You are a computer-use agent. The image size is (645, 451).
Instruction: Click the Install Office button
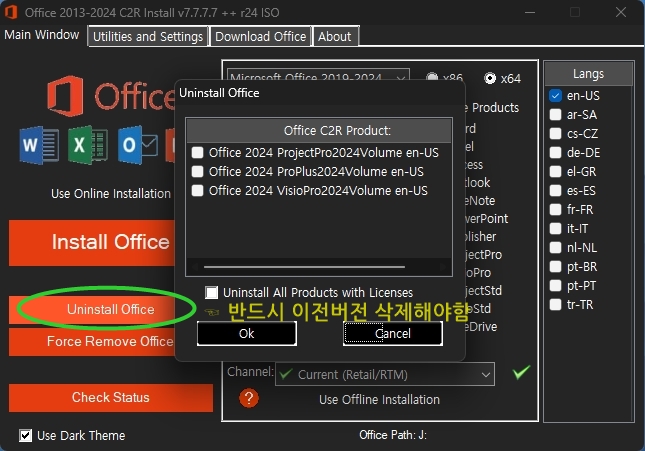point(92,242)
